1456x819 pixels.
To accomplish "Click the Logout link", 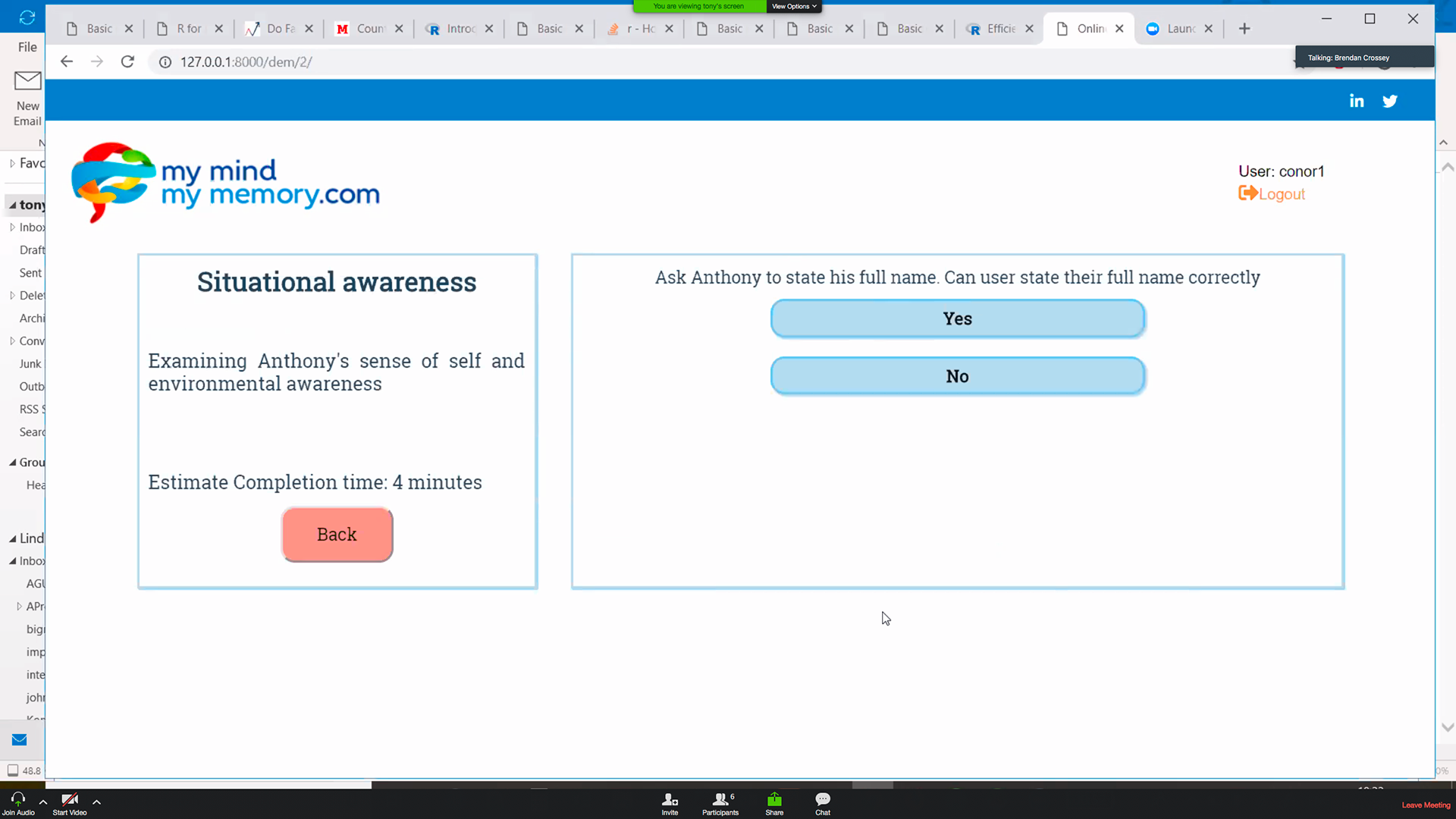I will tap(1272, 194).
